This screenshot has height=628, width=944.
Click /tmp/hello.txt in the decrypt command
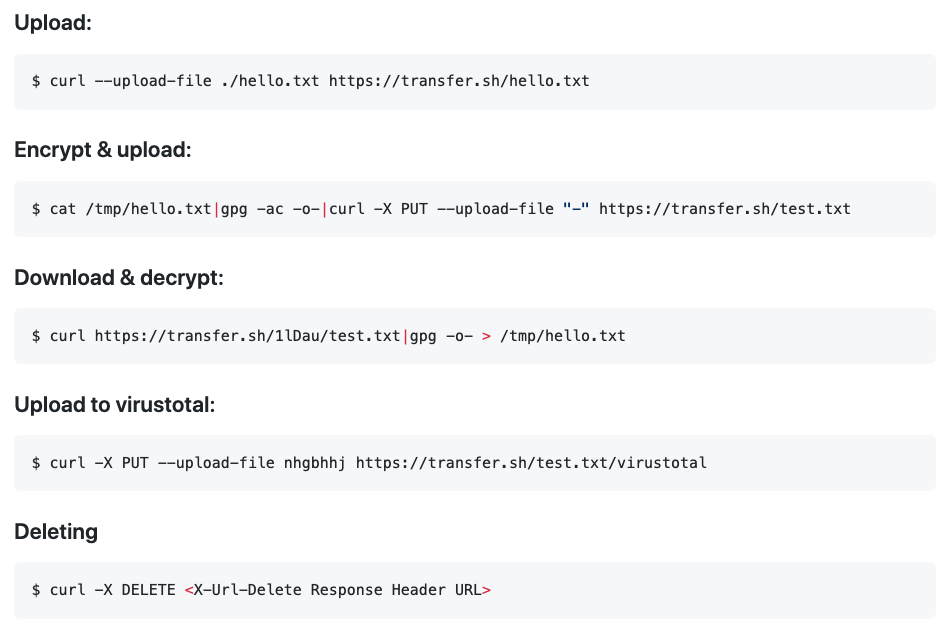point(563,336)
